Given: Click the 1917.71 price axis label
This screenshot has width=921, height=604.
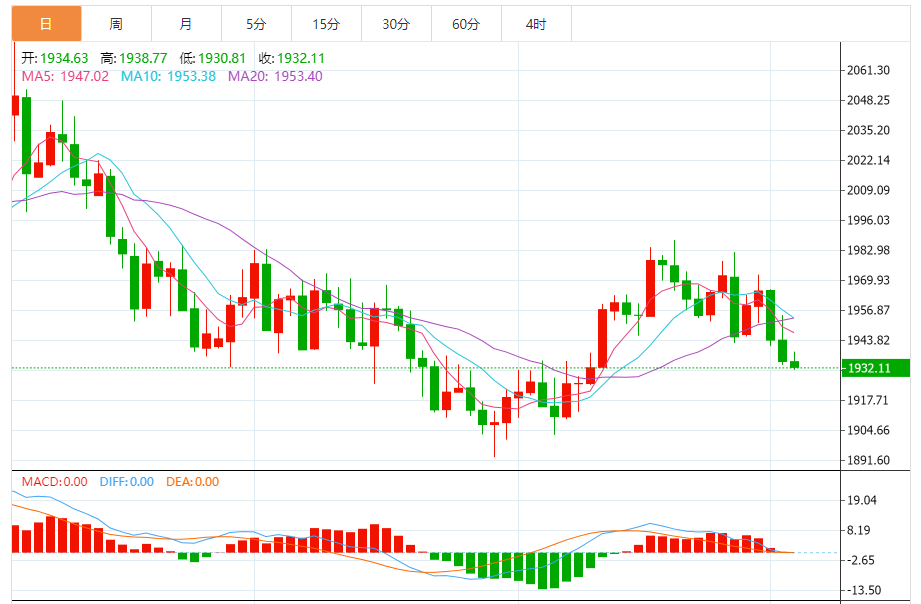Looking at the screenshot, I should point(868,400).
